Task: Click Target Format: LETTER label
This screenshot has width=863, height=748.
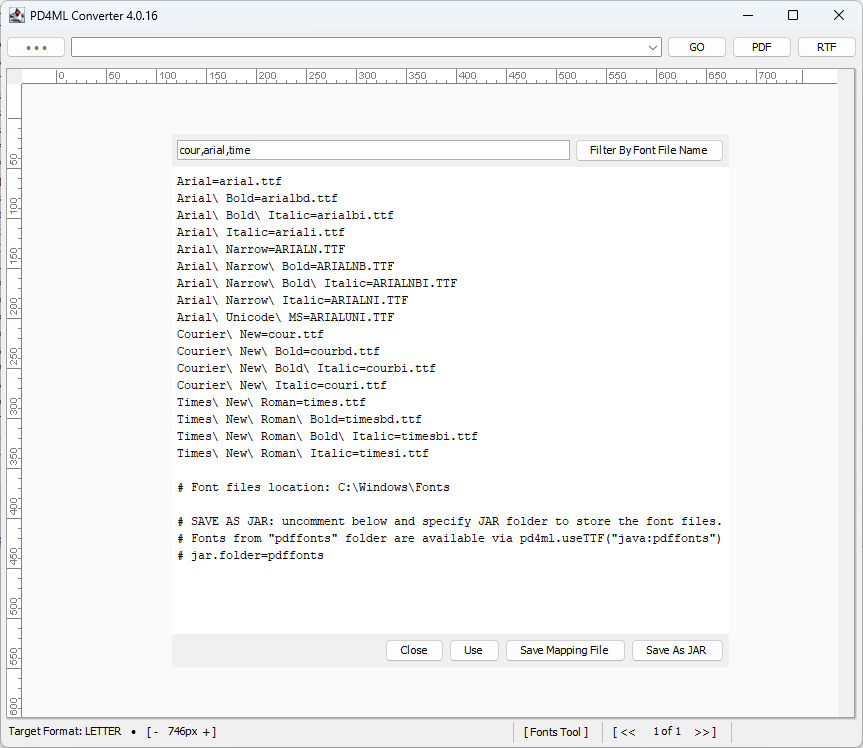Action: (65, 731)
